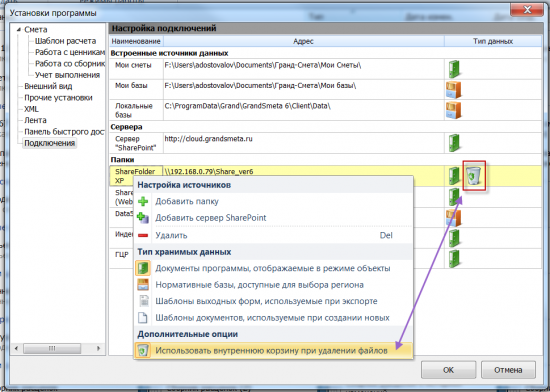Click green binder icon in ГЦР row
The image size is (550, 392).
(x=454, y=259)
